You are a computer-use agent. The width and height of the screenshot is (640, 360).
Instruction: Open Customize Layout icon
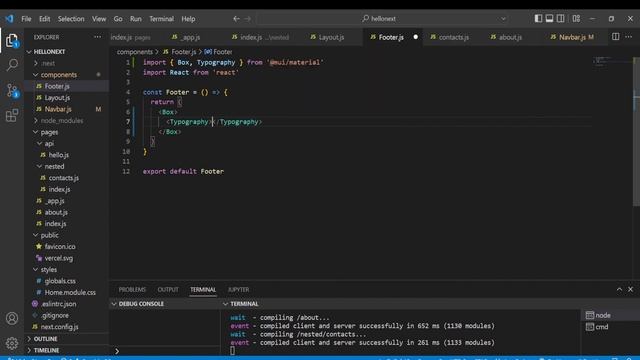point(576,18)
